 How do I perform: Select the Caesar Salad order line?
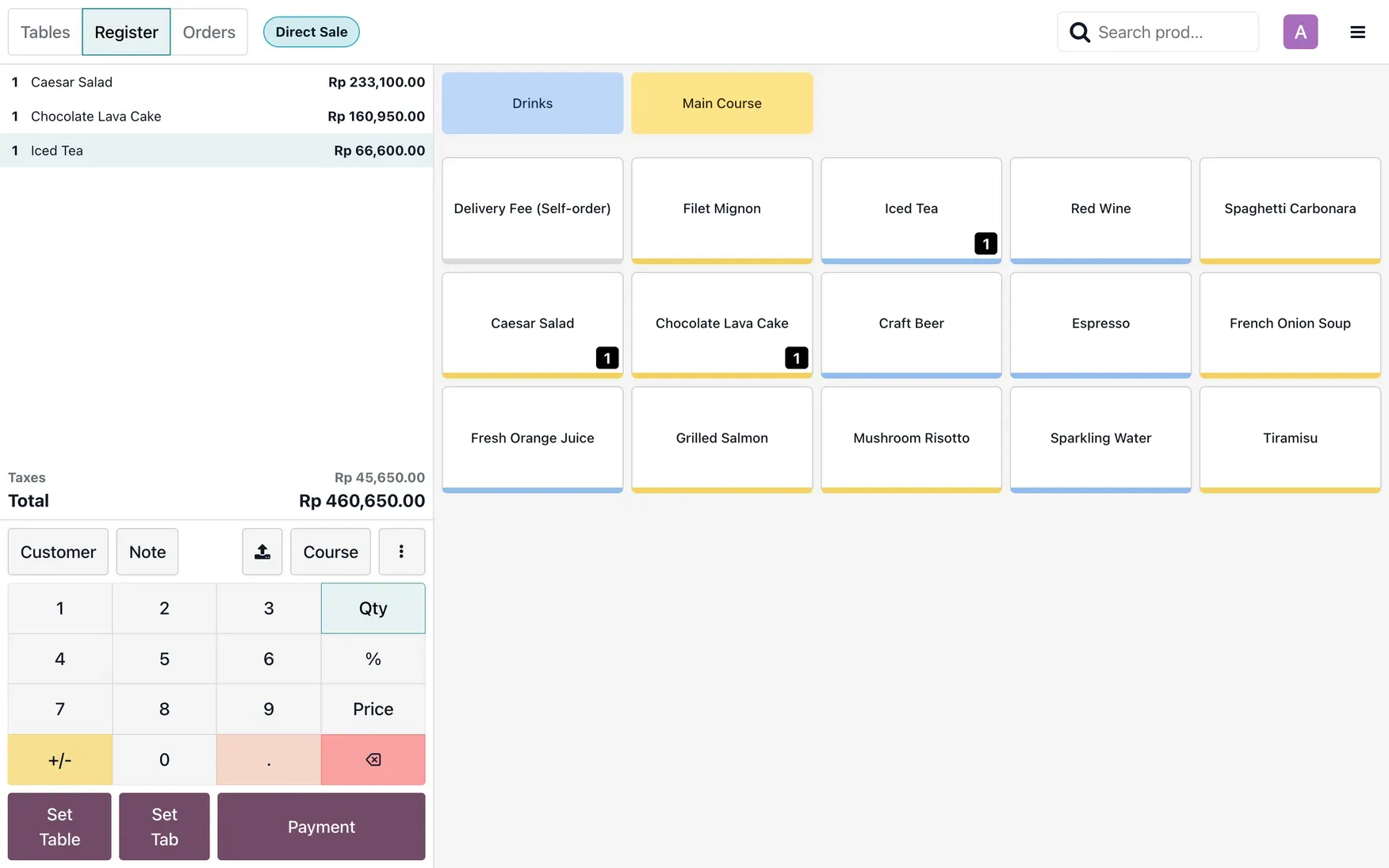pos(216,82)
